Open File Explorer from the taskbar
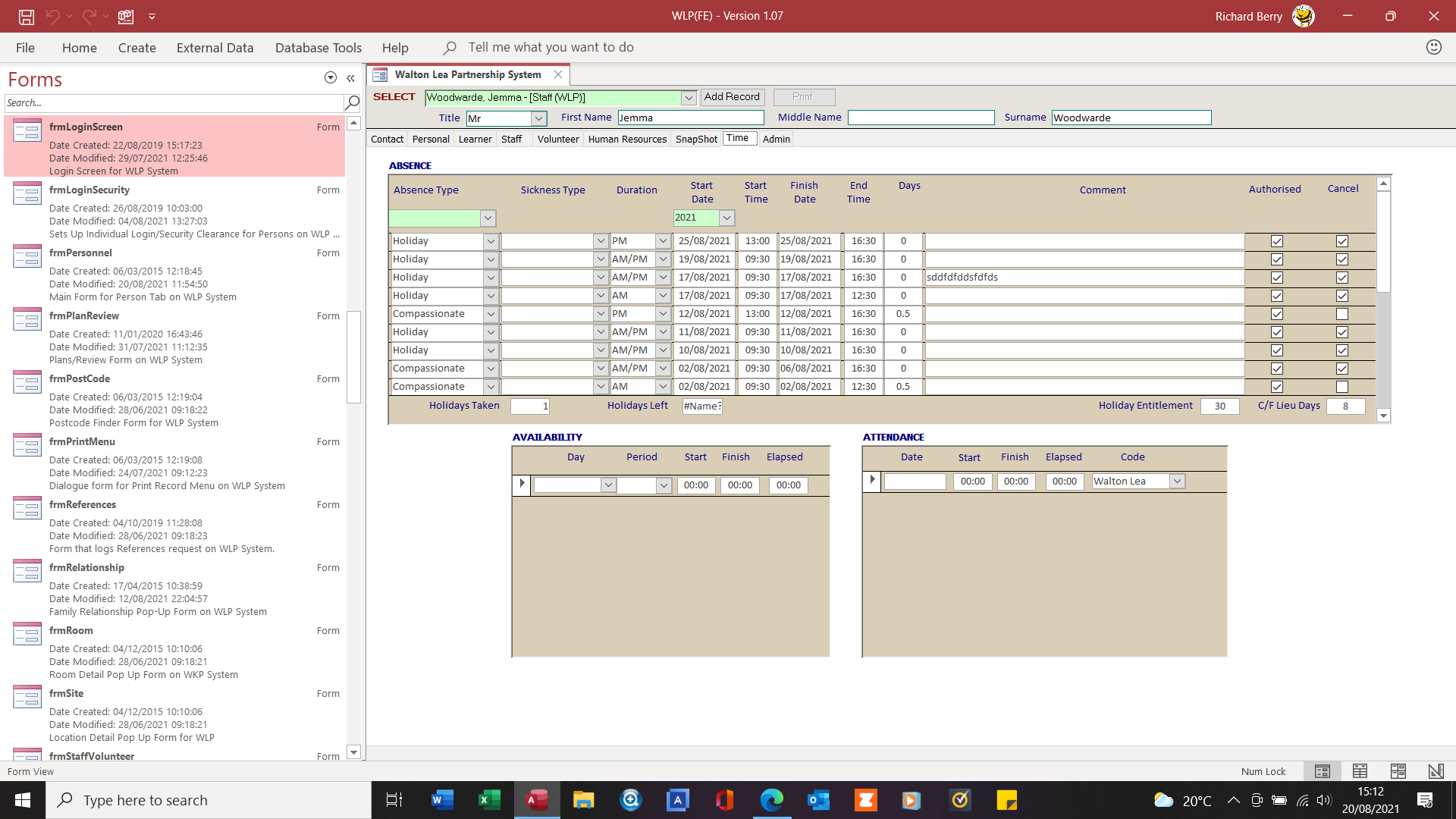This screenshot has height=819, width=1456. click(x=583, y=800)
